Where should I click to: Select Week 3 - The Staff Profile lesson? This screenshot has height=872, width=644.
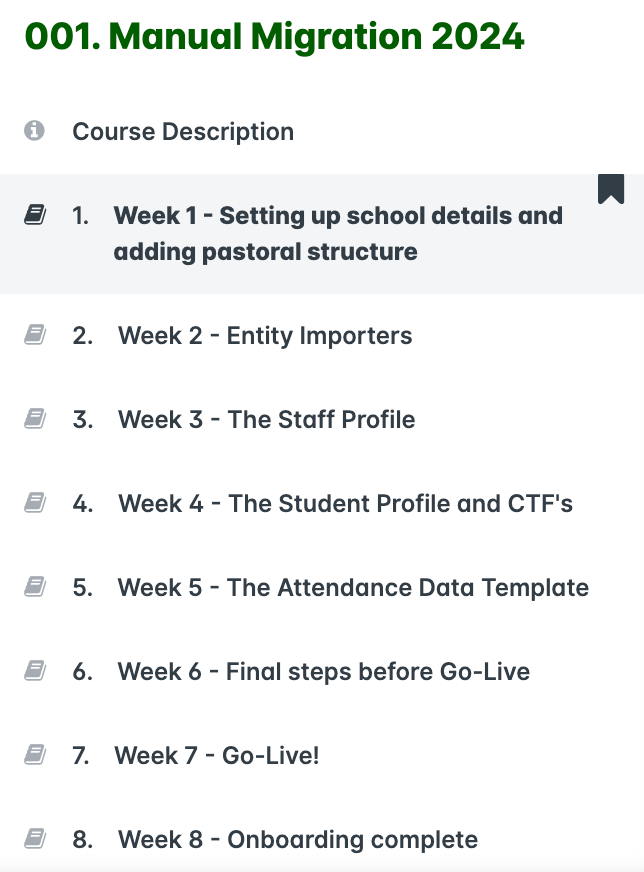point(266,419)
